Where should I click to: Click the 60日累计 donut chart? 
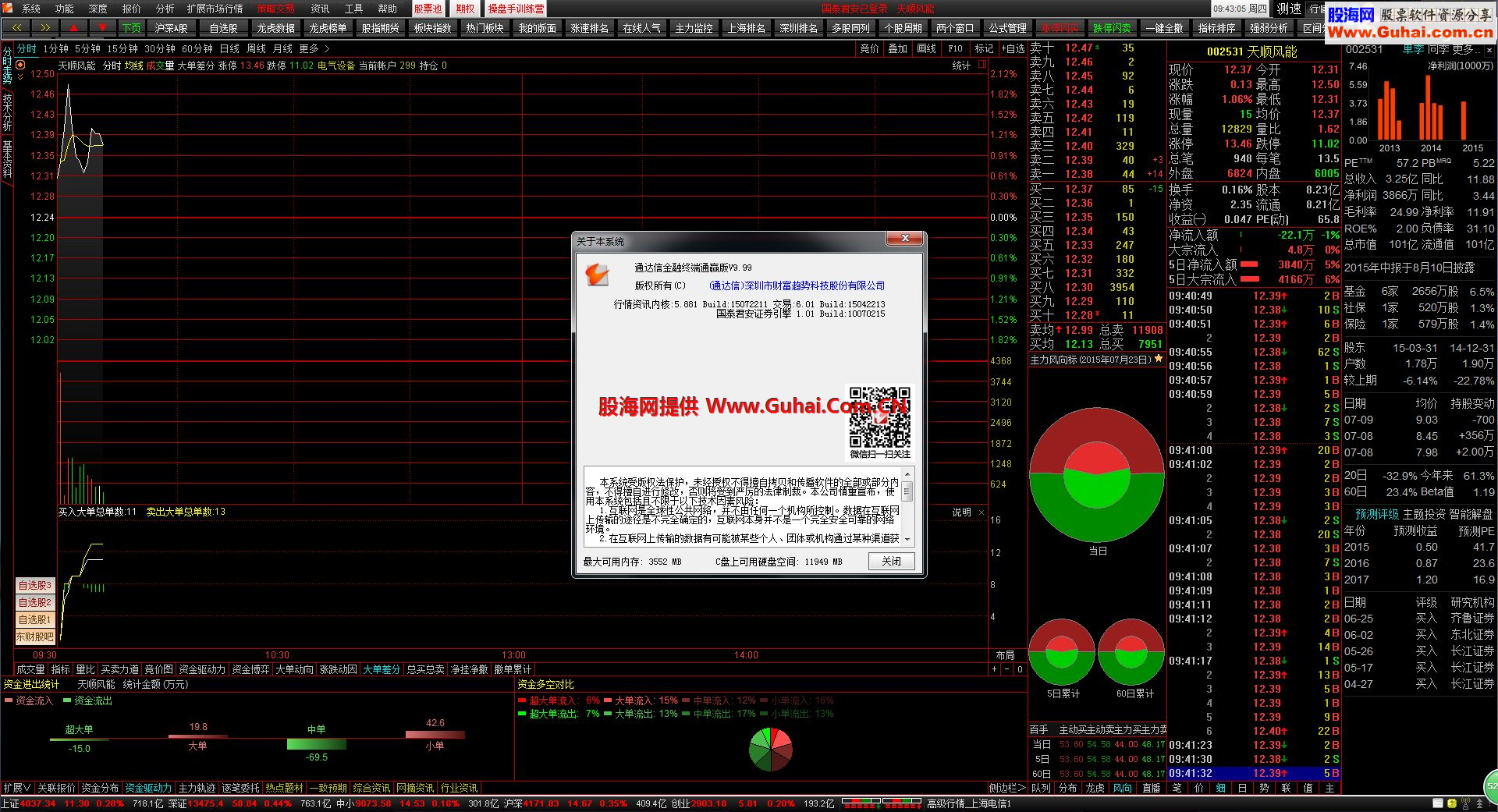coord(1131,652)
